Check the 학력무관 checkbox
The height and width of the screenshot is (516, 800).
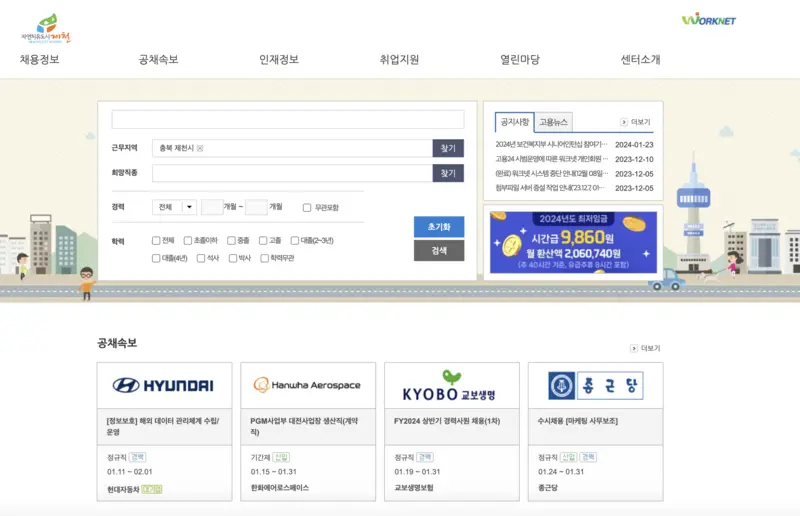coord(265,258)
